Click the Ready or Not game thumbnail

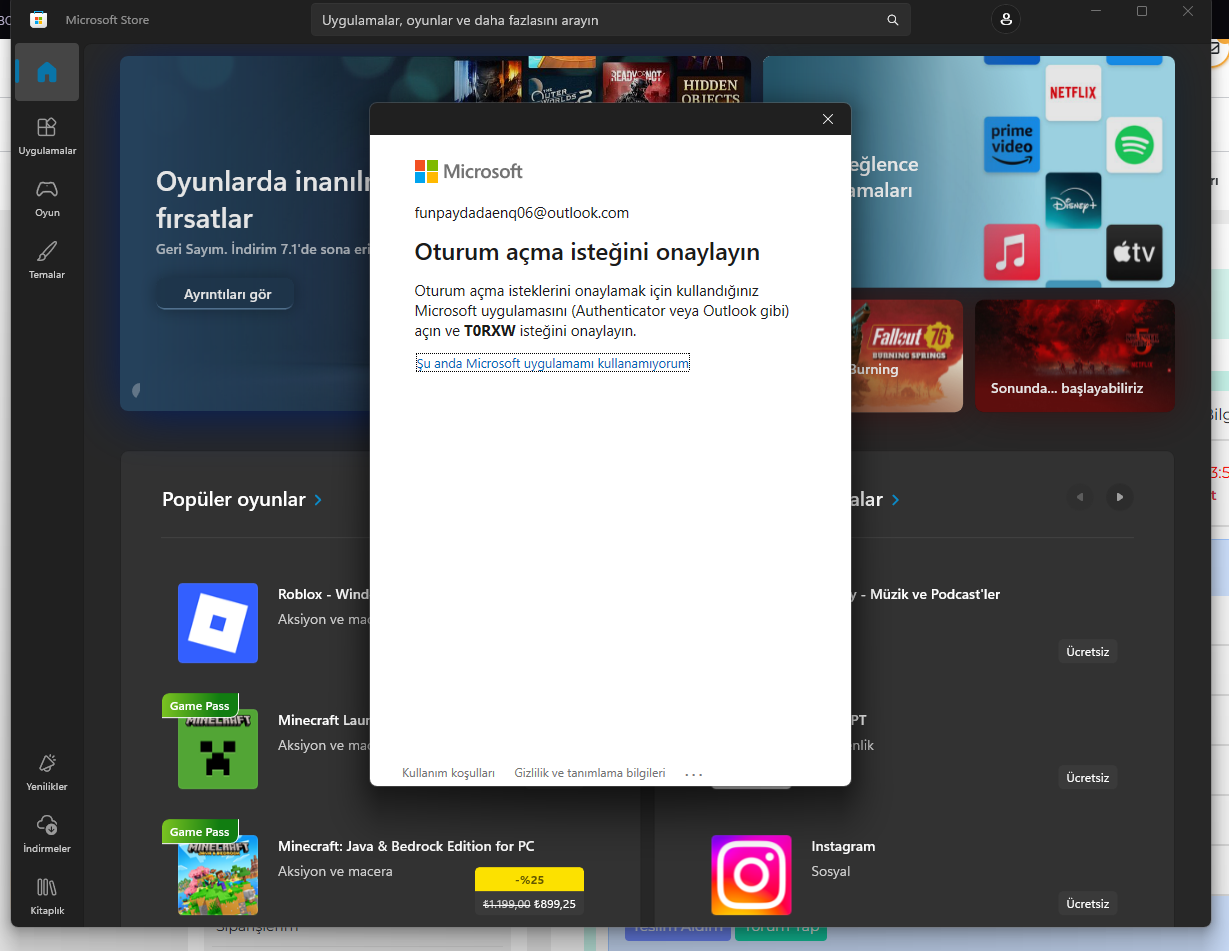click(637, 80)
